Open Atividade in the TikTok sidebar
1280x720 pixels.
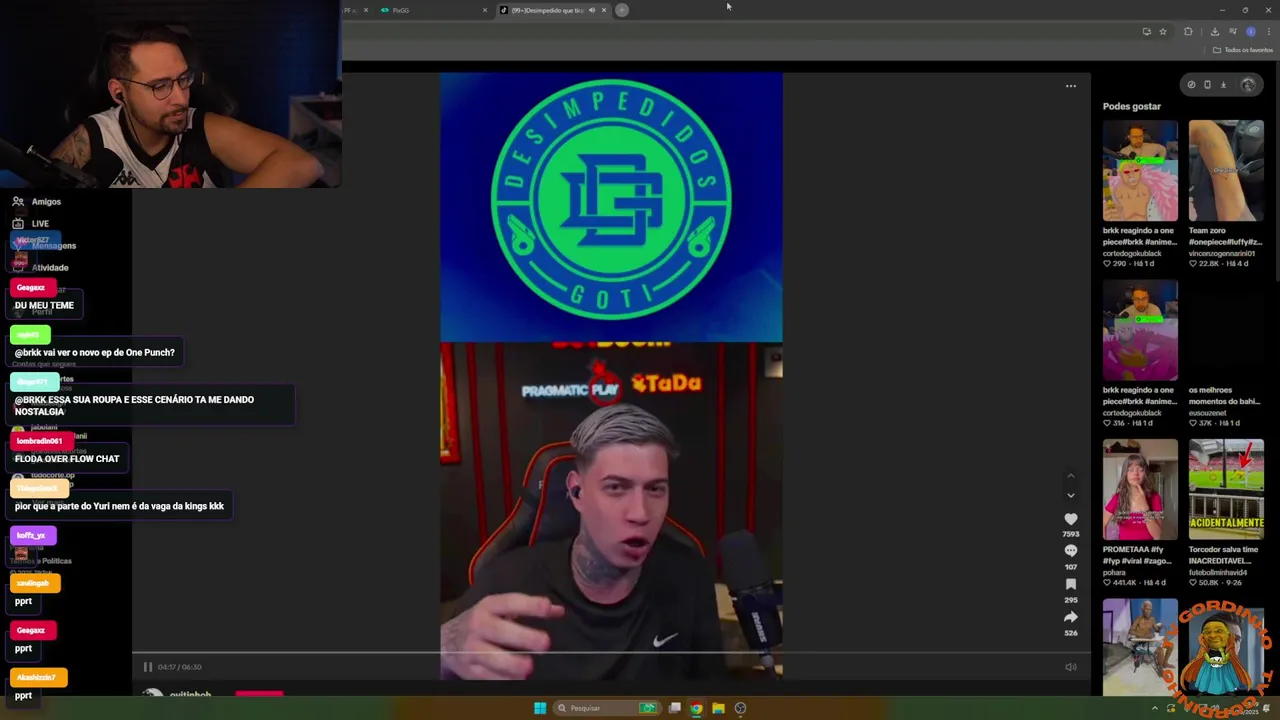(x=40, y=268)
